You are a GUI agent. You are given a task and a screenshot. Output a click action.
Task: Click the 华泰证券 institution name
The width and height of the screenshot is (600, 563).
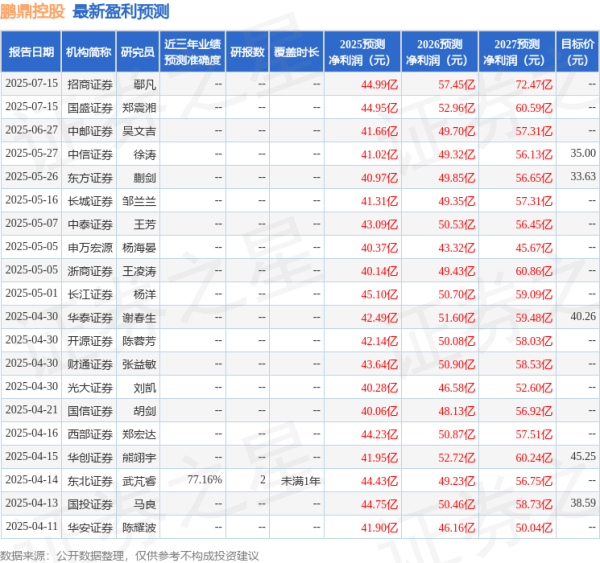click(x=87, y=316)
